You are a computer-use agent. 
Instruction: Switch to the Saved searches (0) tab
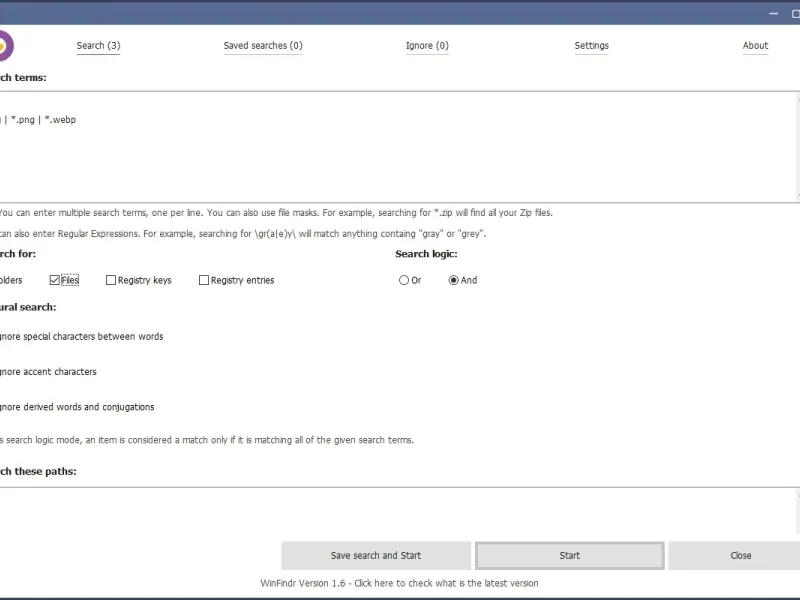pos(263,45)
